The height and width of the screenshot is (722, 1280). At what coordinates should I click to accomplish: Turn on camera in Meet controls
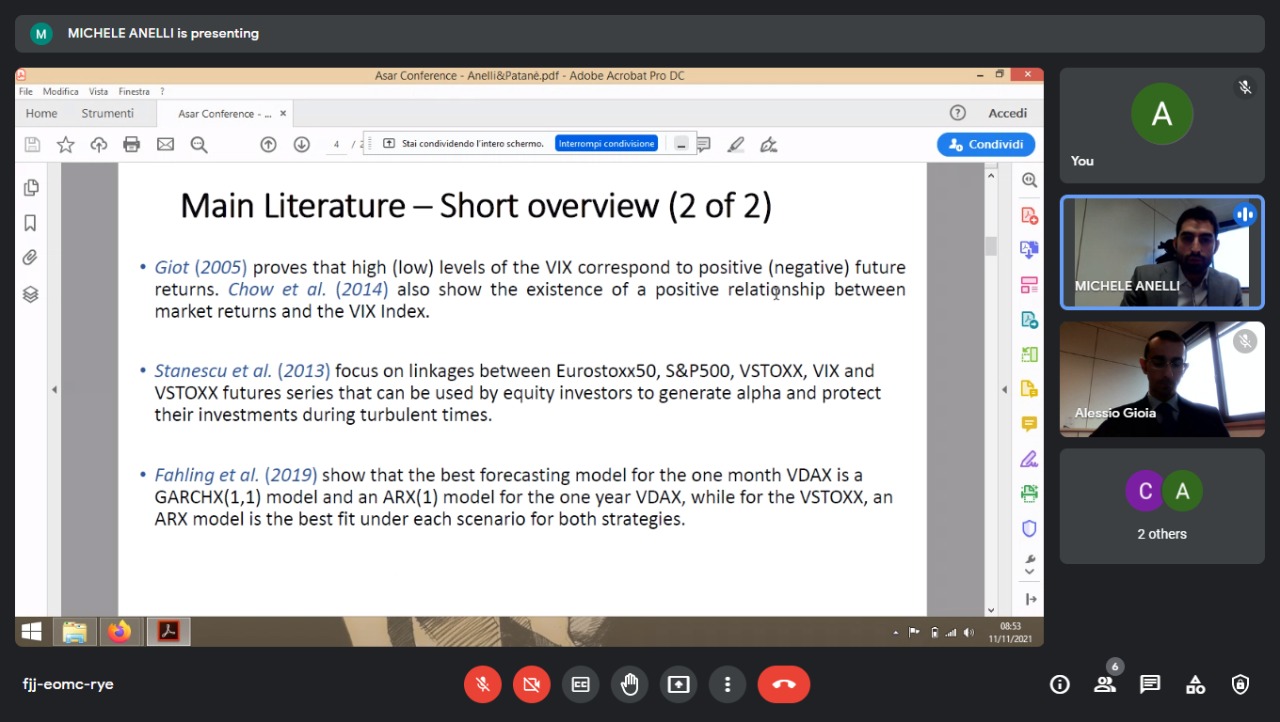(532, 684)
